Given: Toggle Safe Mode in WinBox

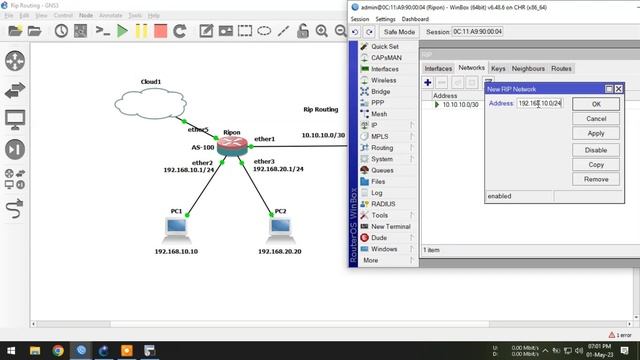Looking at the screenshot, I should [x=399, y=32].
